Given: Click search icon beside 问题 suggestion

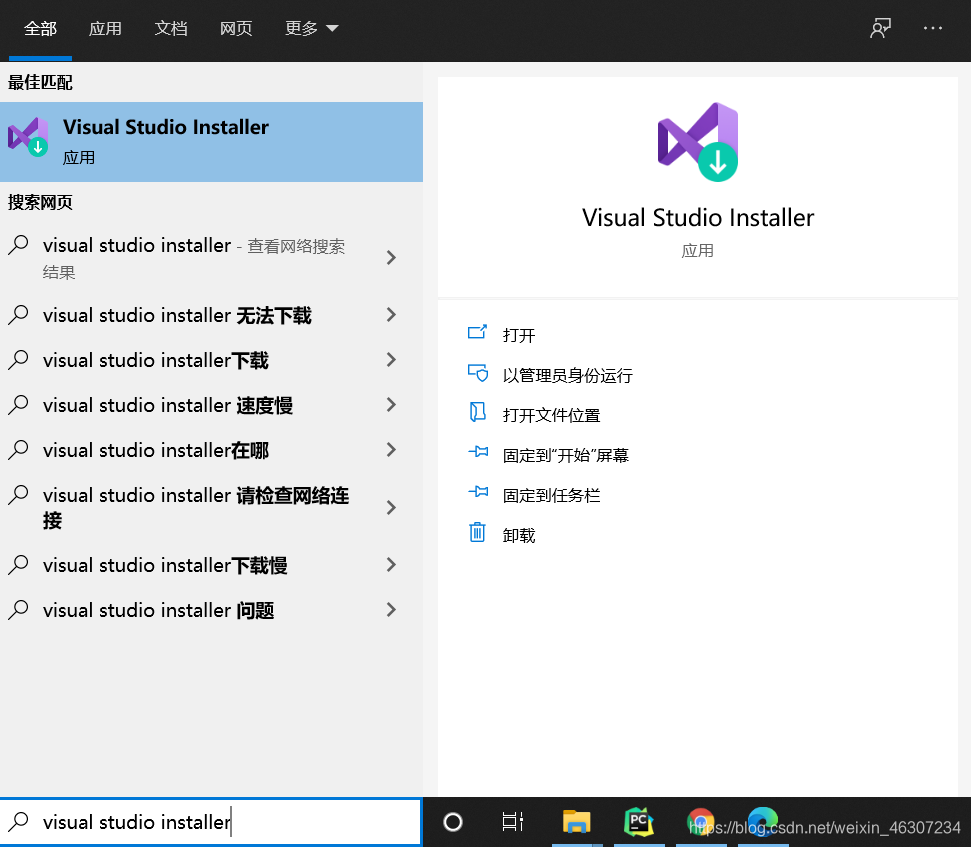Looking at the screenshot, I should tap(18, 610).
